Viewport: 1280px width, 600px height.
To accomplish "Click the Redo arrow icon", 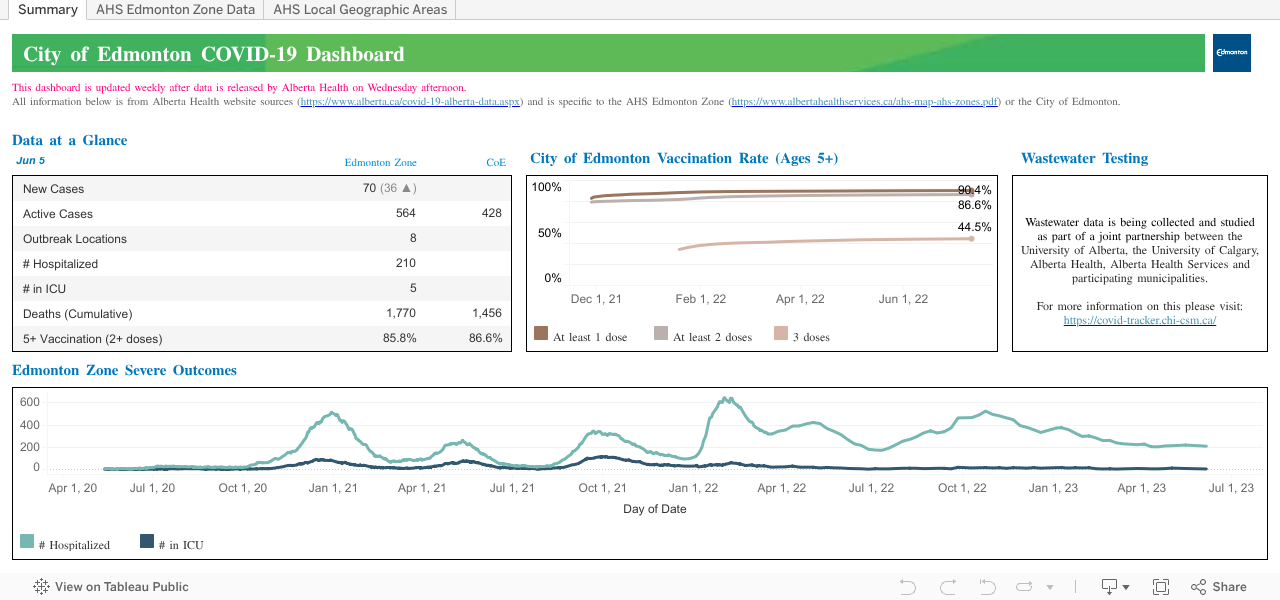I will [948, 587].
